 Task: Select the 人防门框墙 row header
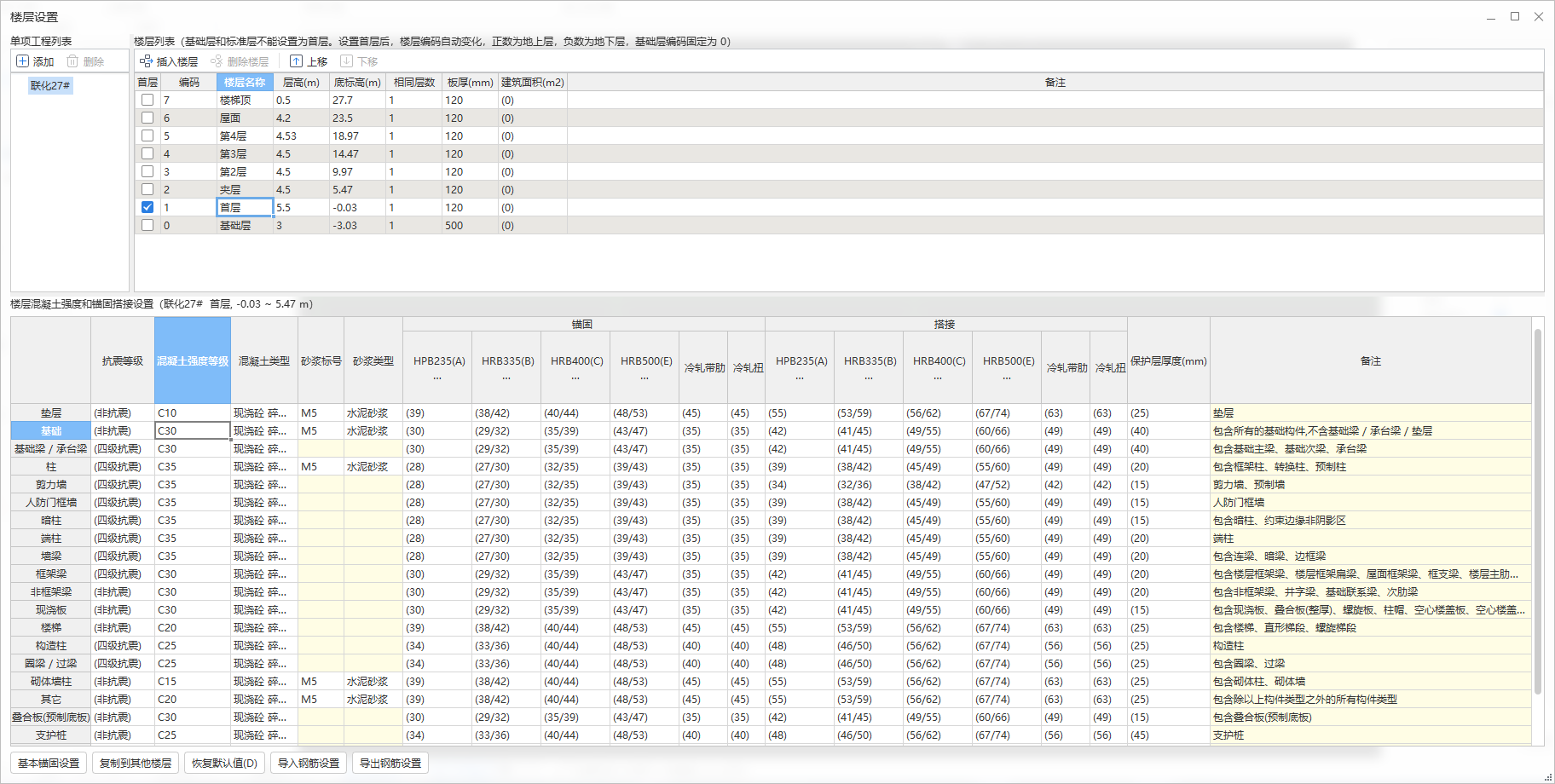(51, 502)
